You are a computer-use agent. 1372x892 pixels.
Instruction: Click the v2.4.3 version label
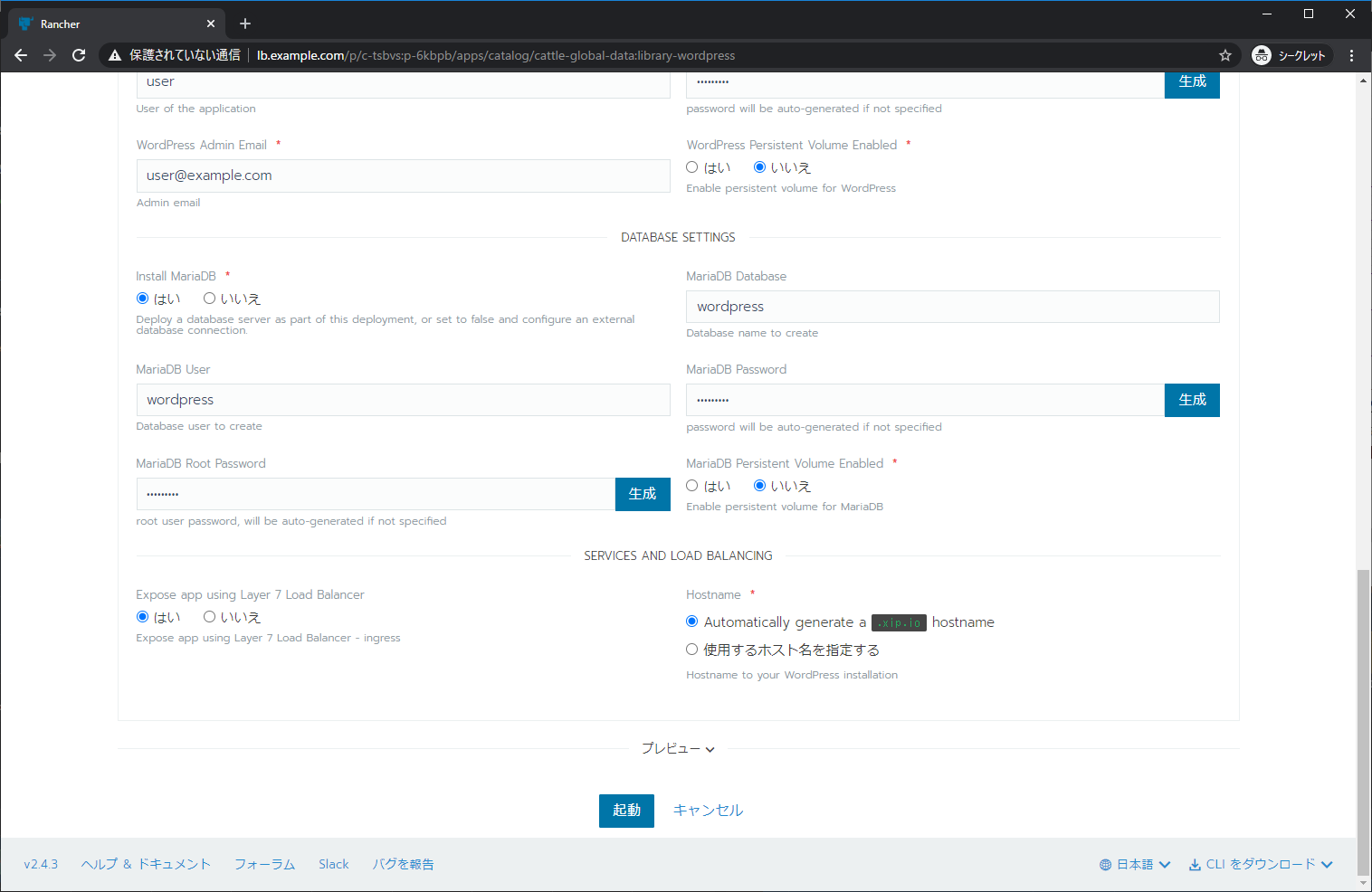tap(41, 864)
